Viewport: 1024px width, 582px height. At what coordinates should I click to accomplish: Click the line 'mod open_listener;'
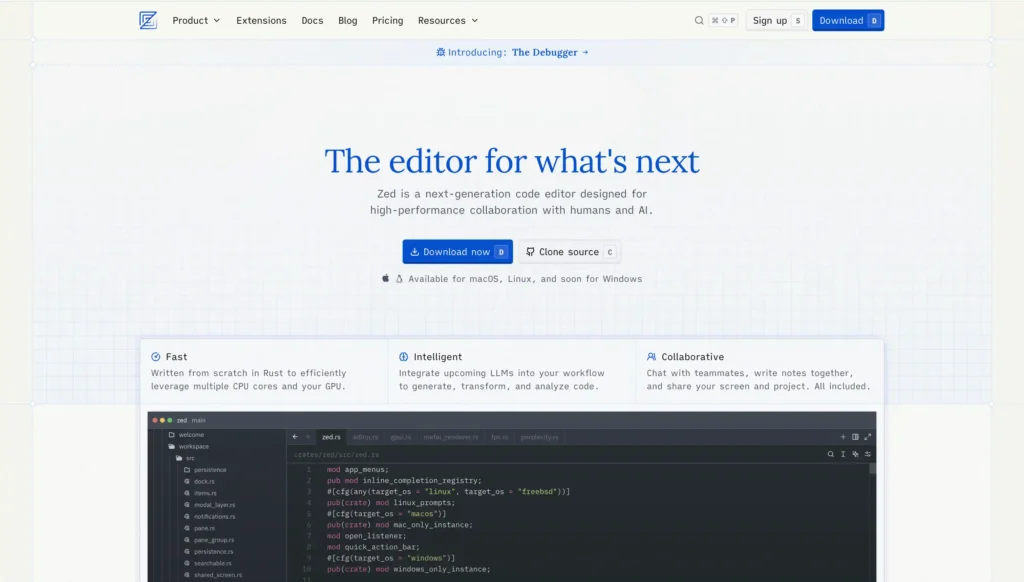tap(366, 536)
